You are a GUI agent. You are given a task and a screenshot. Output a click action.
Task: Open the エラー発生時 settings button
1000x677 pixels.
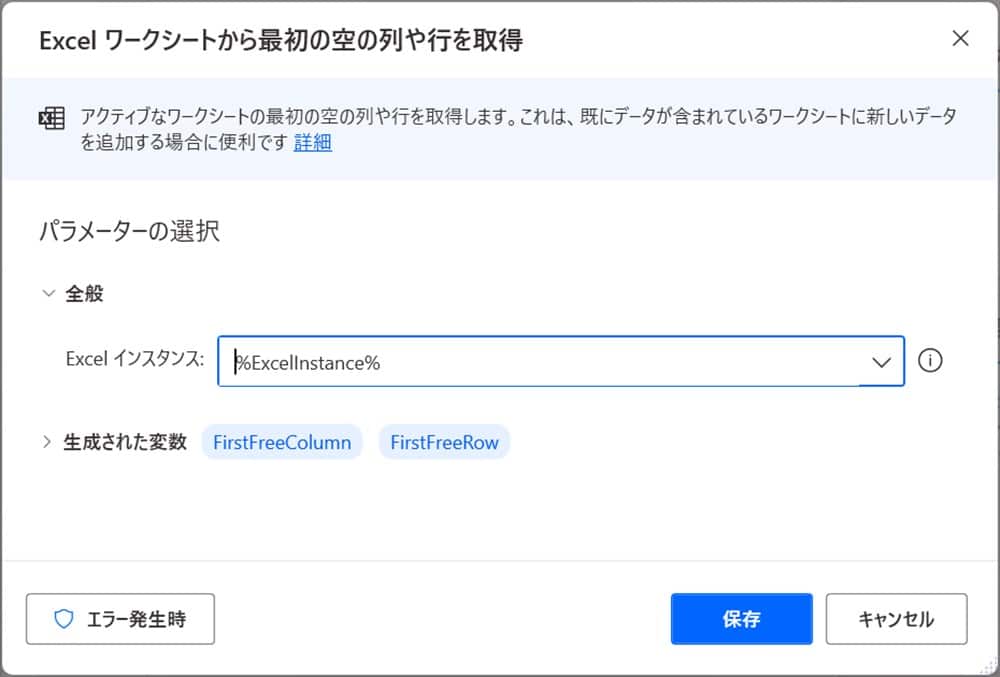120,619
